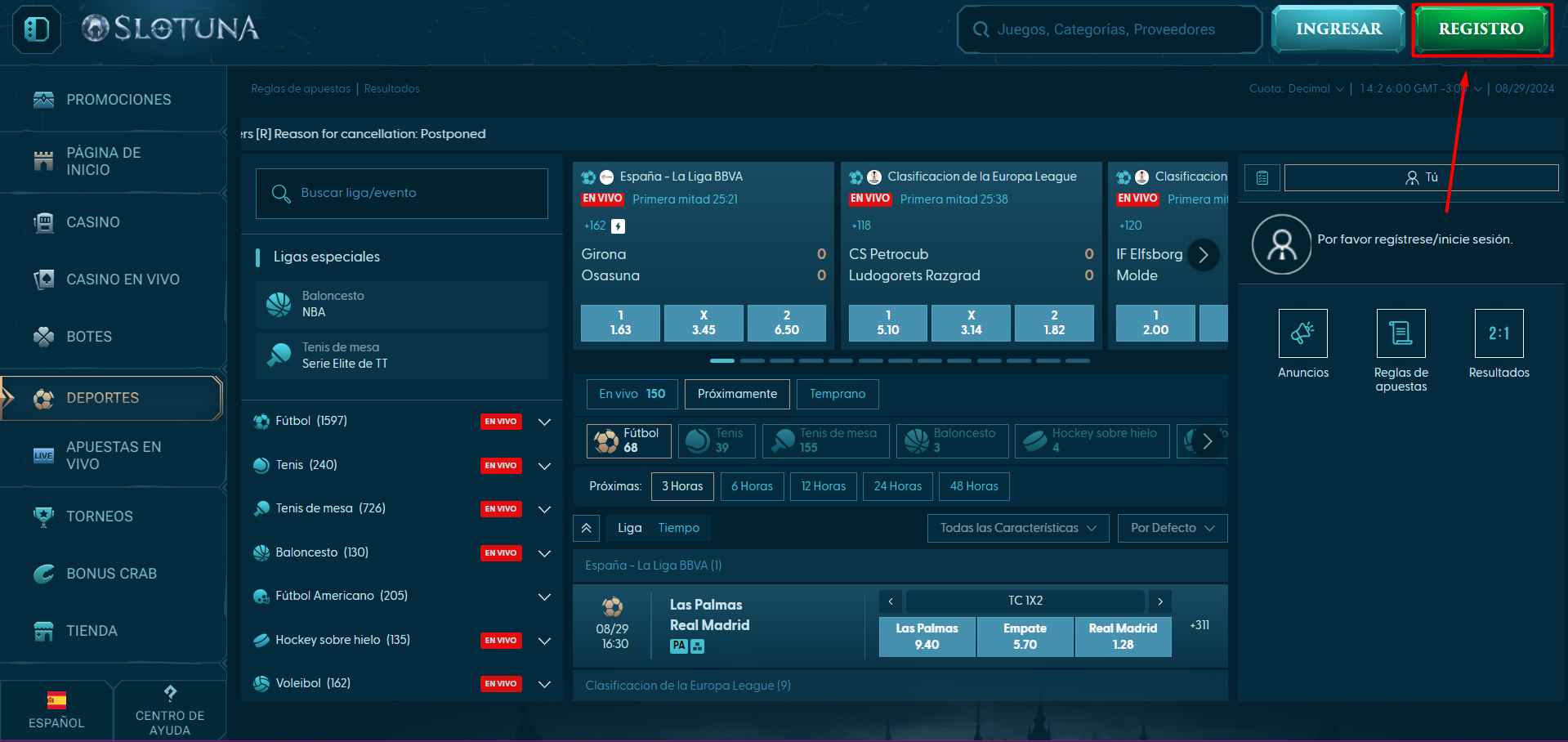This screenshot has width=1568, height=742.
Task: Select Baloncesto NBA special league
Action: [x=402, y=304]
